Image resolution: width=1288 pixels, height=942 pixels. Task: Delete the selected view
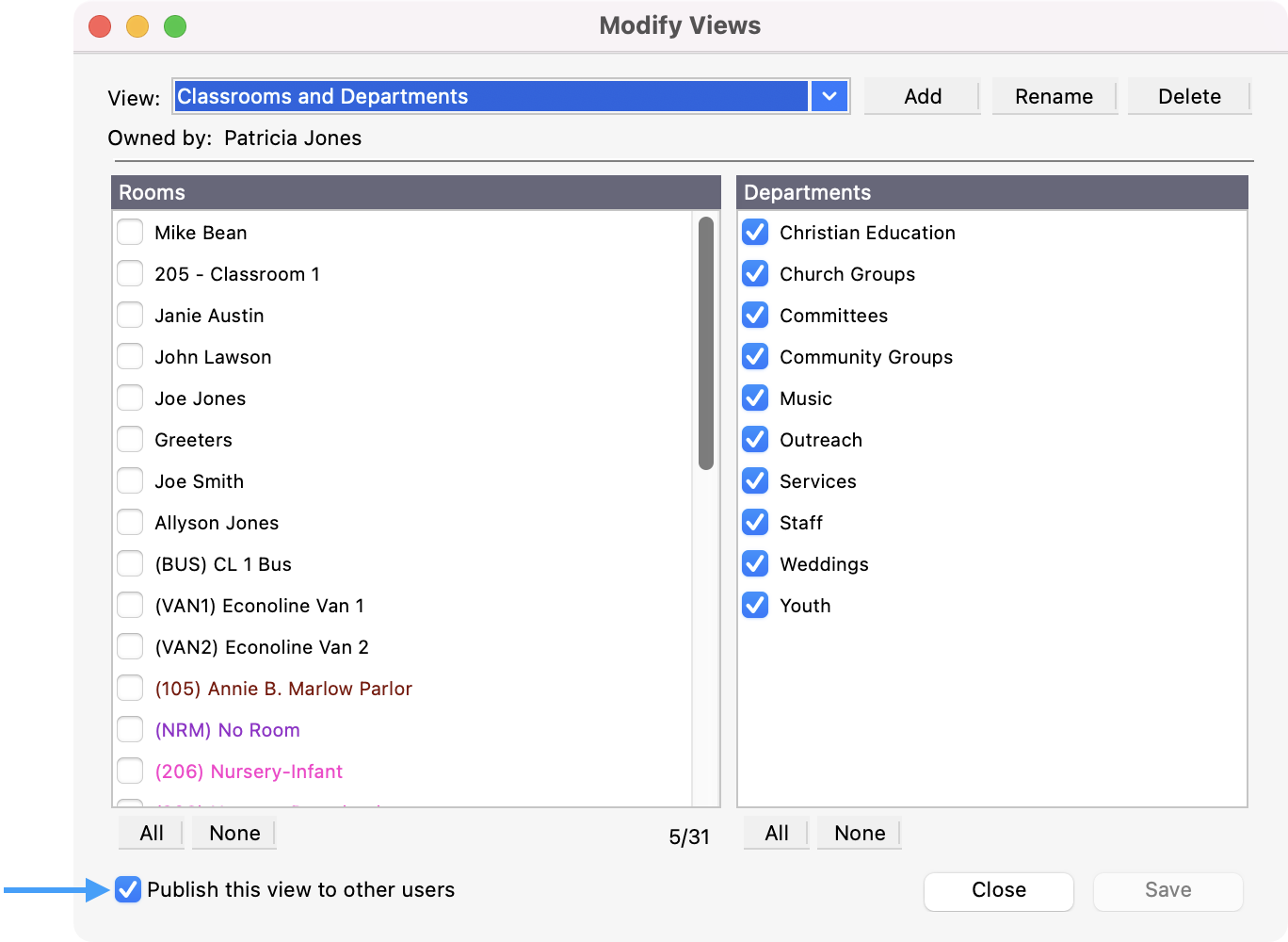click(1189, 96)
